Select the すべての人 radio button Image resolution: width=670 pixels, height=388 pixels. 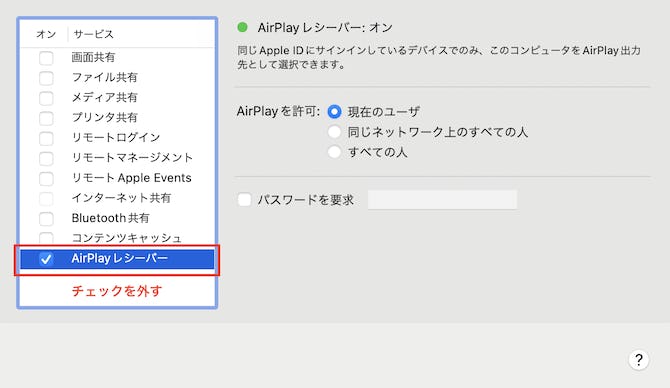[334, 152]
